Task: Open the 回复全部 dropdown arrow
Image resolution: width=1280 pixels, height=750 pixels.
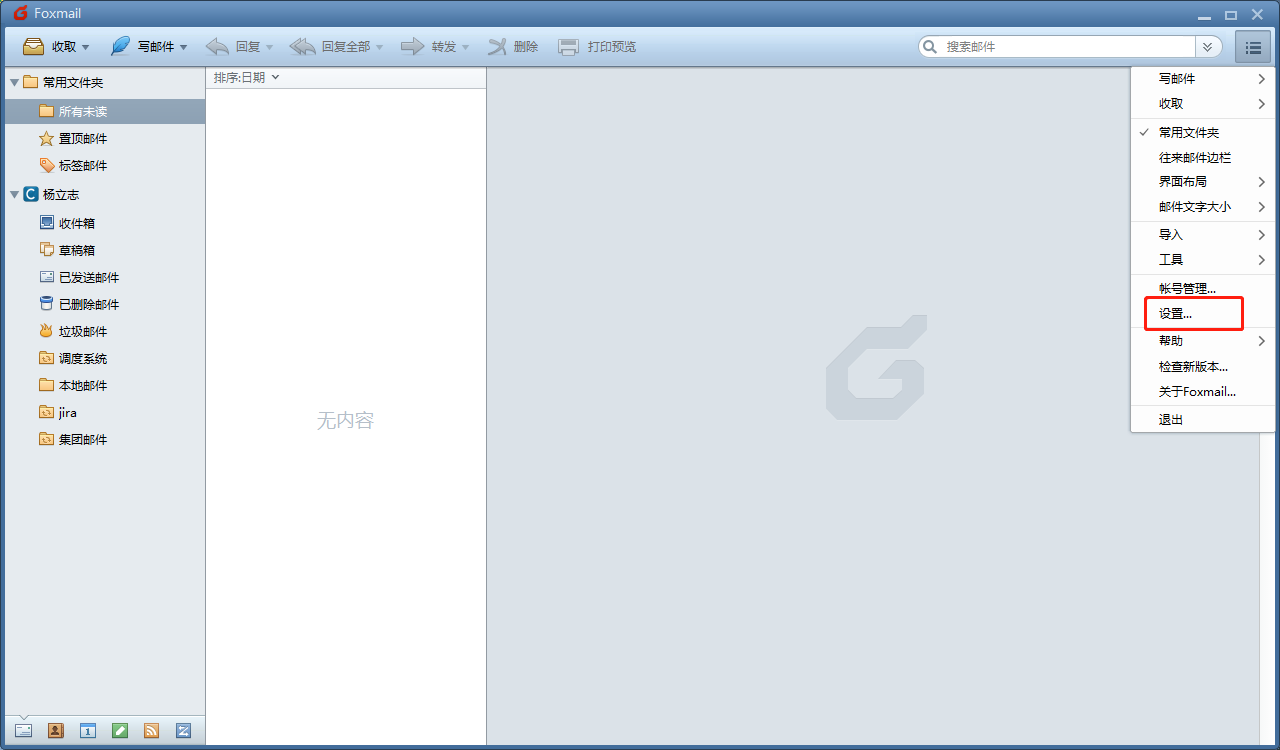Action: coord(379,47)
